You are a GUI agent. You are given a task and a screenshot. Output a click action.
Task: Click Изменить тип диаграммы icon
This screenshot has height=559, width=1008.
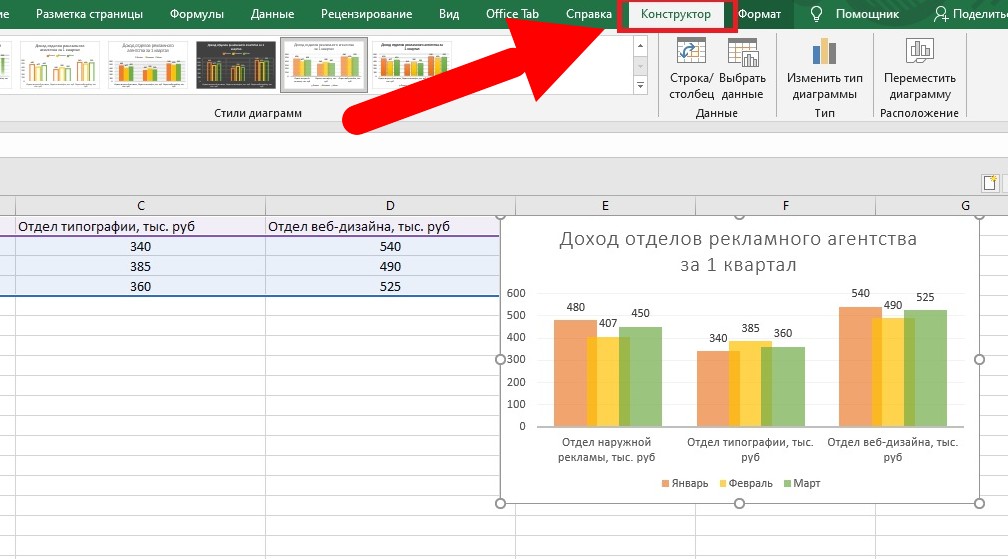click(x=824, y=52)
